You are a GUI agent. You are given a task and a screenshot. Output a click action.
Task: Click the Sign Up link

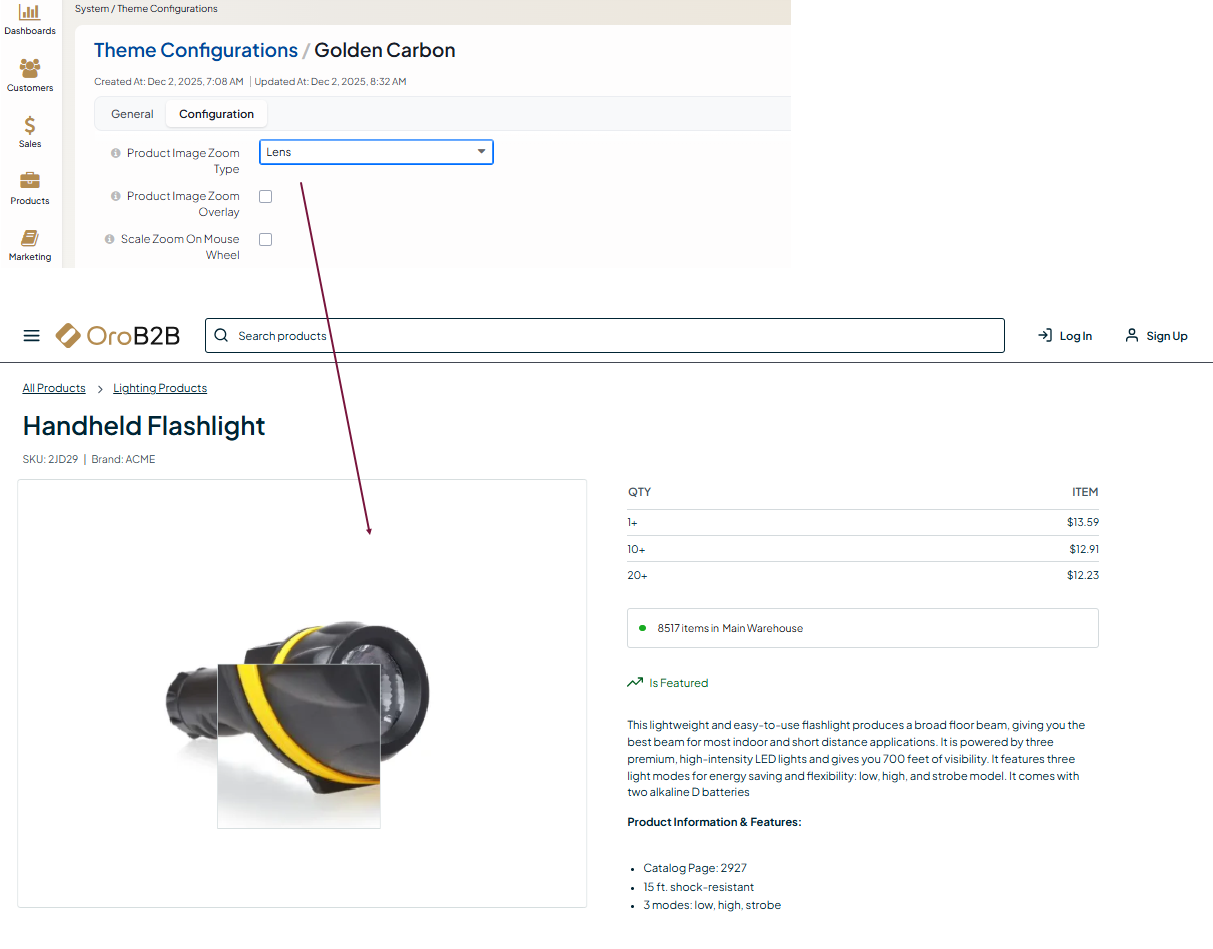click(1156, 336)
